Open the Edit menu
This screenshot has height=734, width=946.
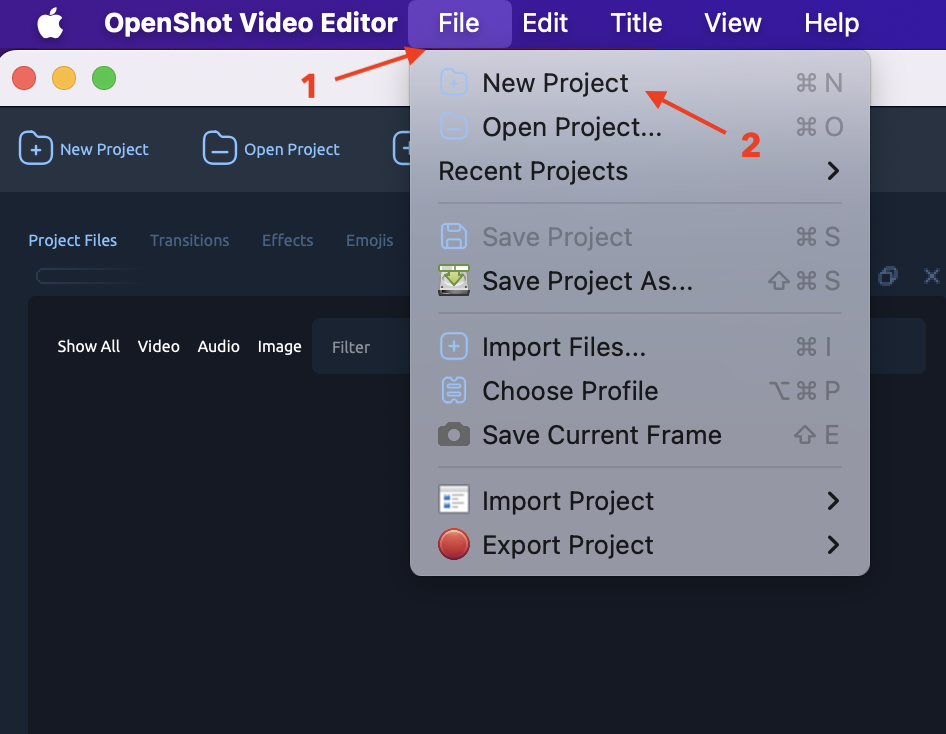(x=545, y=24)
